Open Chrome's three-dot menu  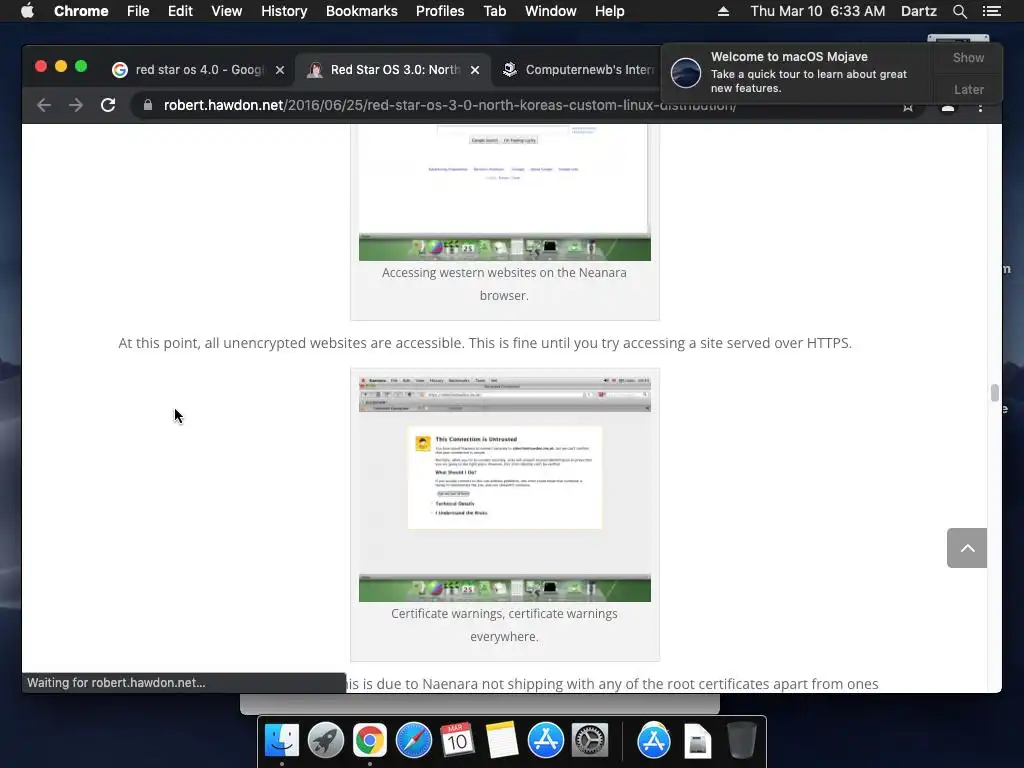[x=980, y=107]
